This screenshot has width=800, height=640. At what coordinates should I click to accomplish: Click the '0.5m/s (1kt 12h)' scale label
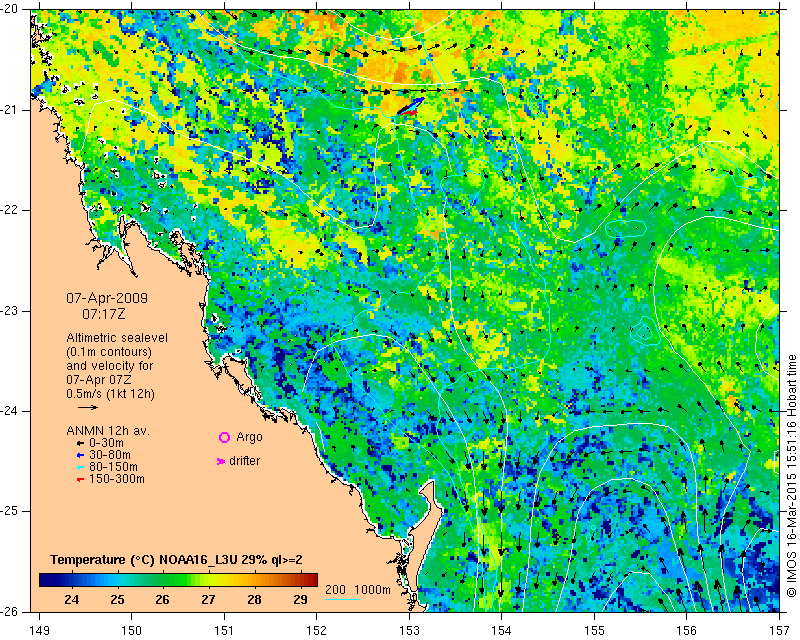point(110,394)
